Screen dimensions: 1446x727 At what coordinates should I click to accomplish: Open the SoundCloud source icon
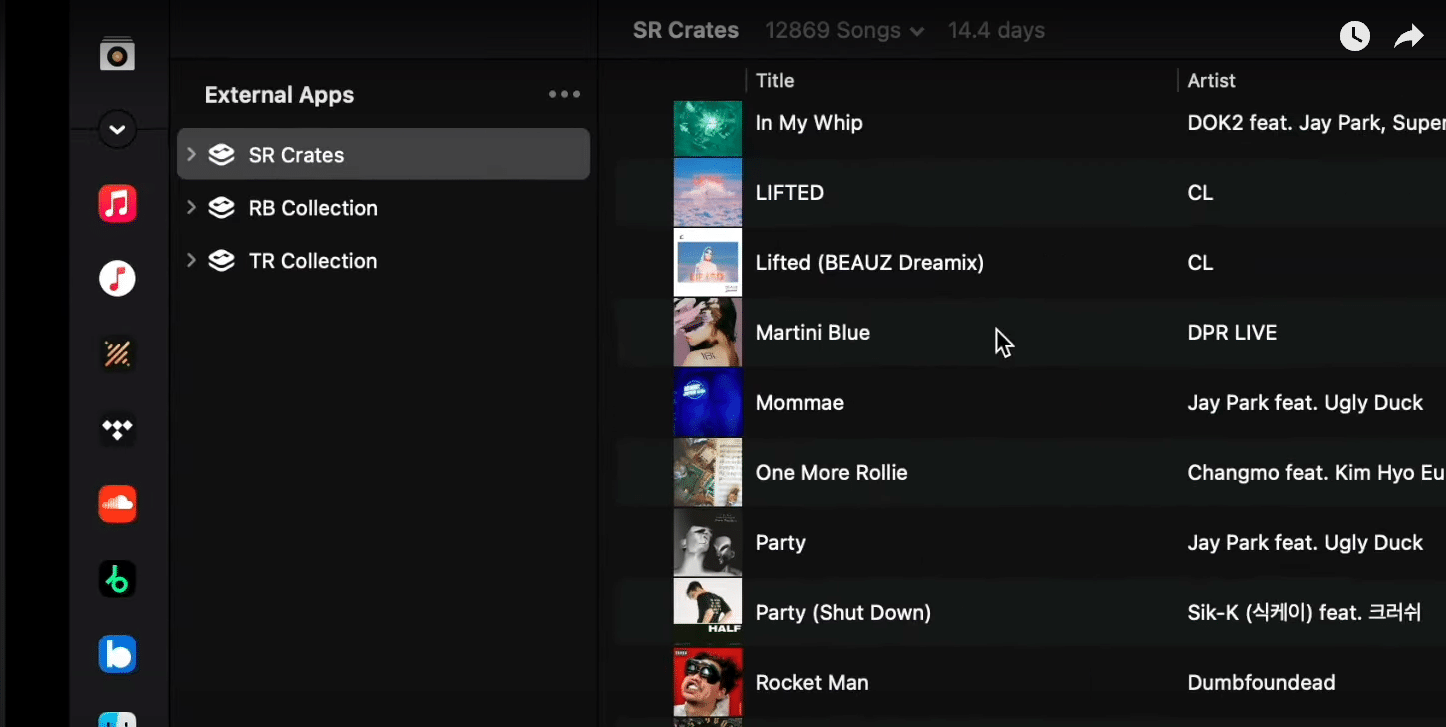pyautogui.click(x=117, y=504)
